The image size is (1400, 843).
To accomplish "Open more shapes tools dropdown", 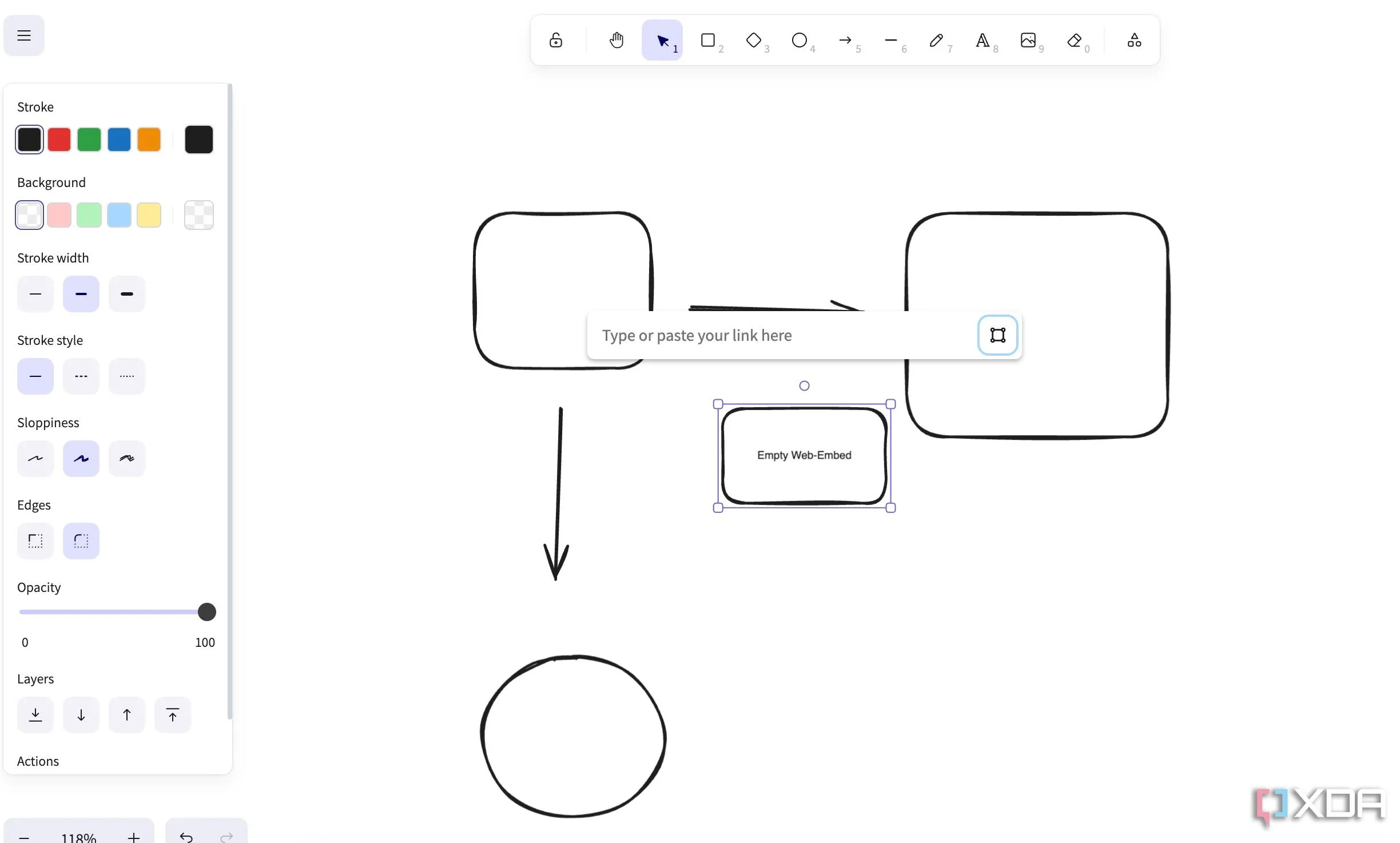I will (x=1135, y=40).
